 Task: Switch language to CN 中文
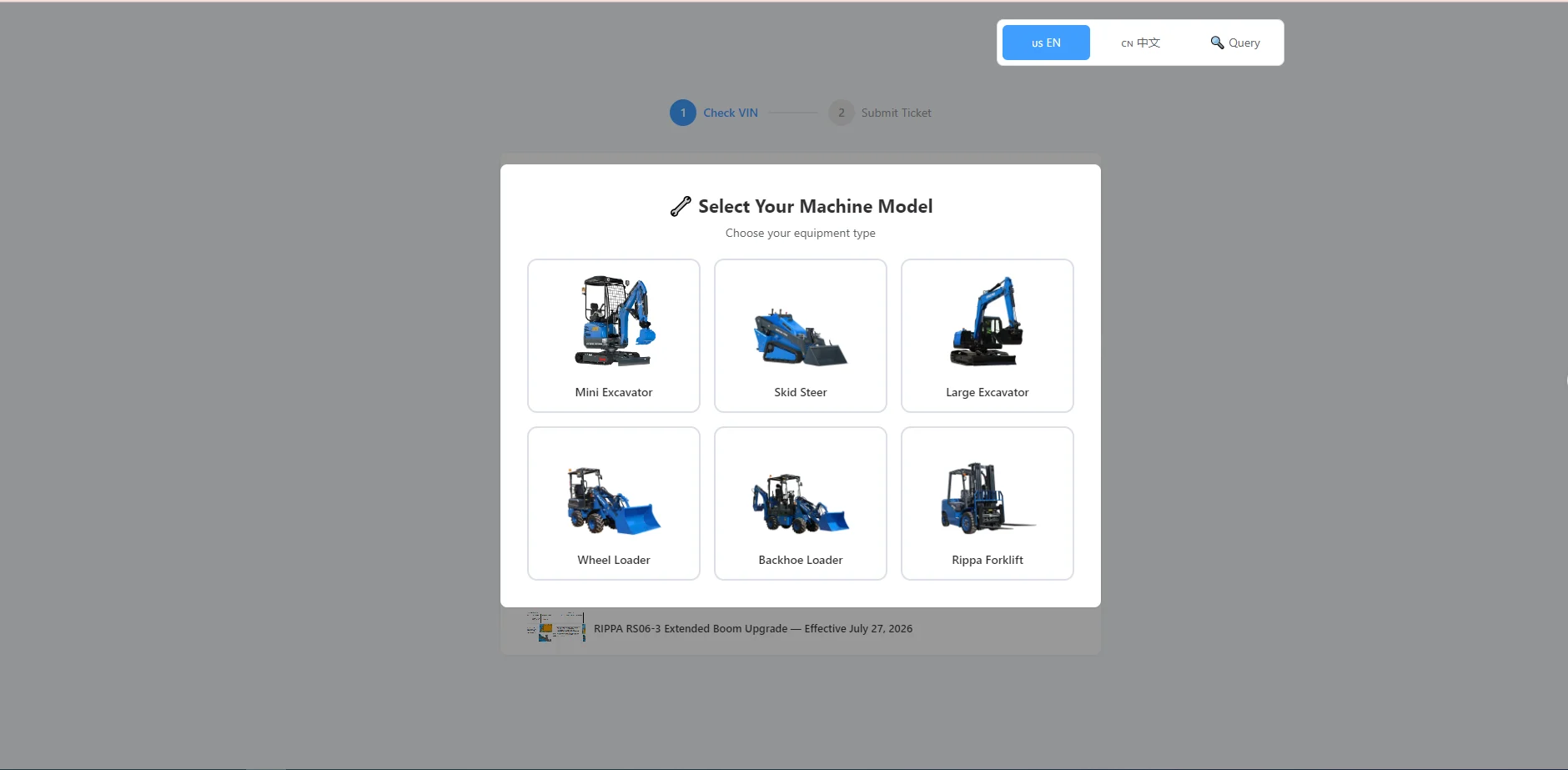[1140, 43]
